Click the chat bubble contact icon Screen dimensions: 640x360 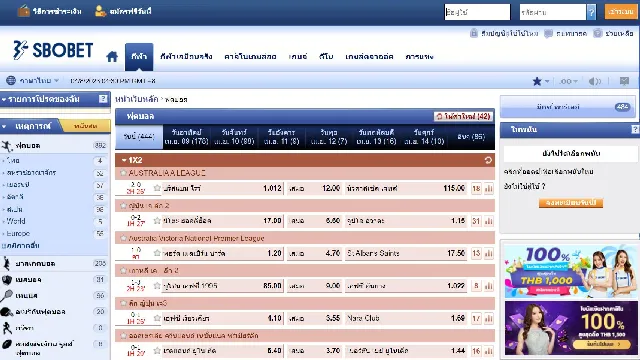pyautogui.click(x=549, y=33)
